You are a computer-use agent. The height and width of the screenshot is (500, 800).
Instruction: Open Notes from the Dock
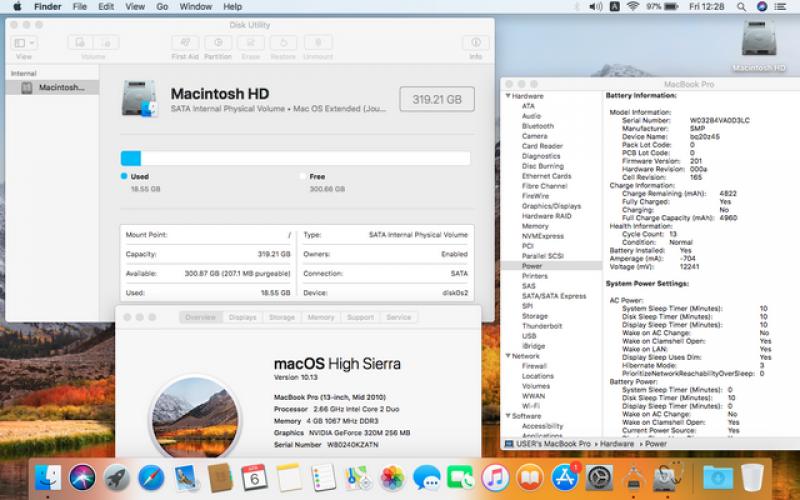(289, 479)
